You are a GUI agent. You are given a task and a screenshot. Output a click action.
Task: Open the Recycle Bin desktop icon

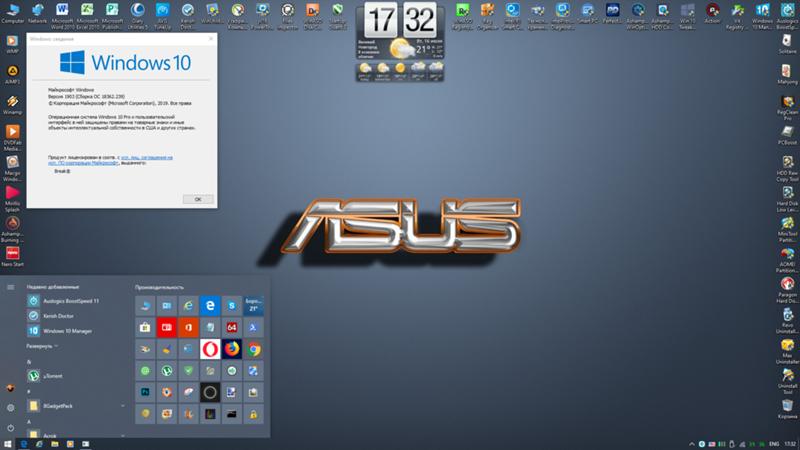787,409
